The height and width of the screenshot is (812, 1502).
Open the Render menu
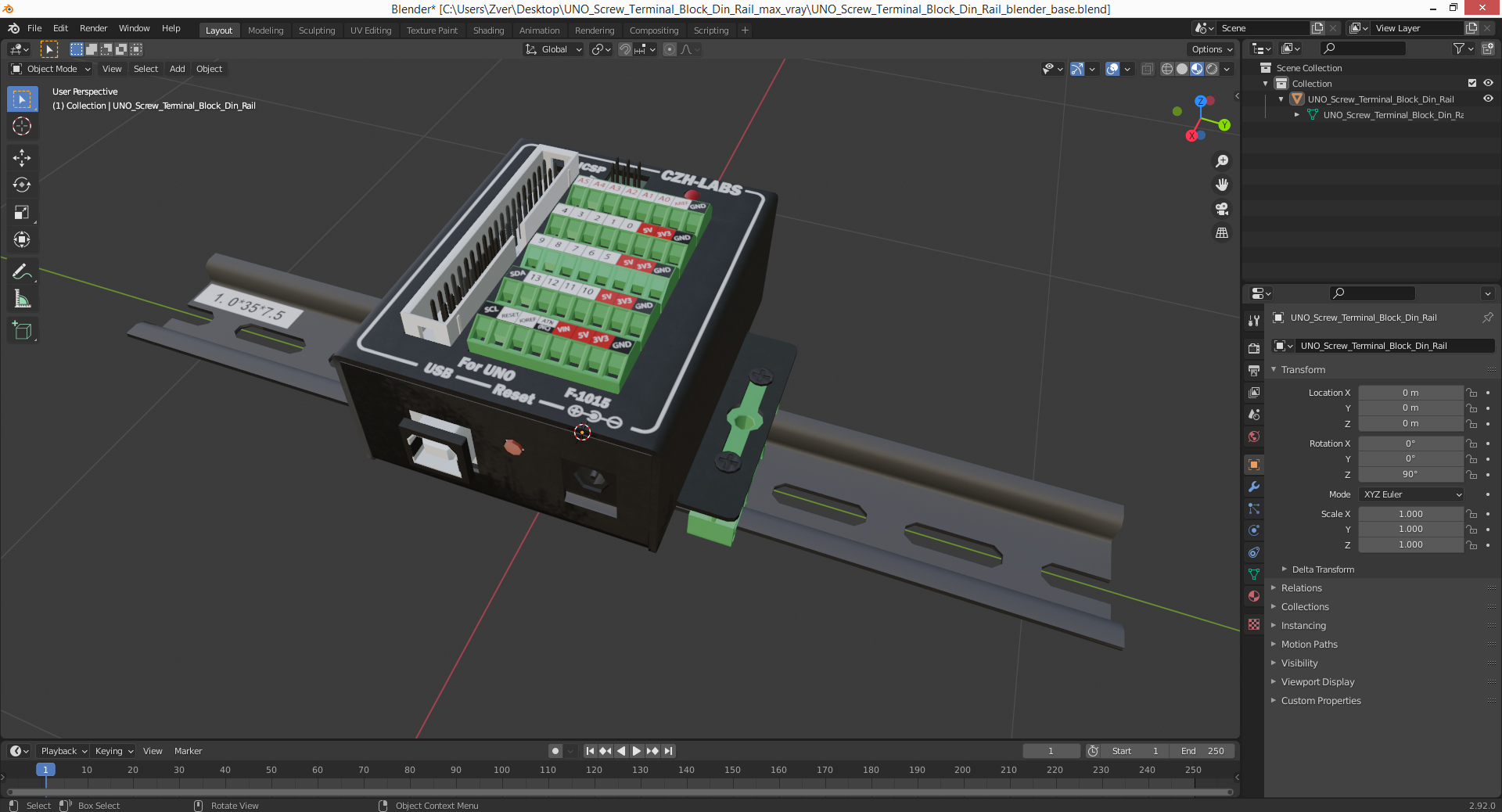tap(93, 28)
